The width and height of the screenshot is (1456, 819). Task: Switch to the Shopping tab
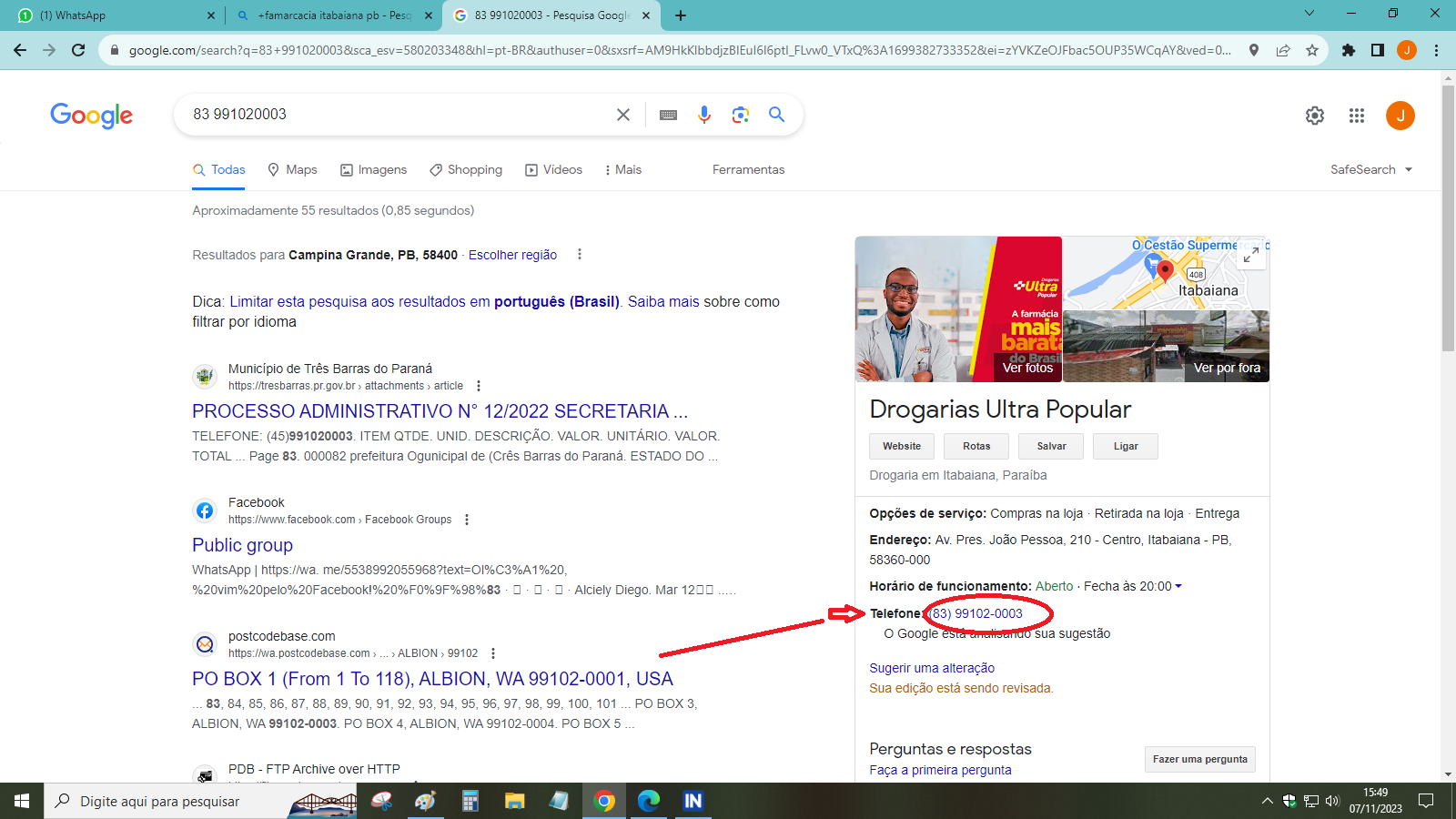[x=466, y=169]
